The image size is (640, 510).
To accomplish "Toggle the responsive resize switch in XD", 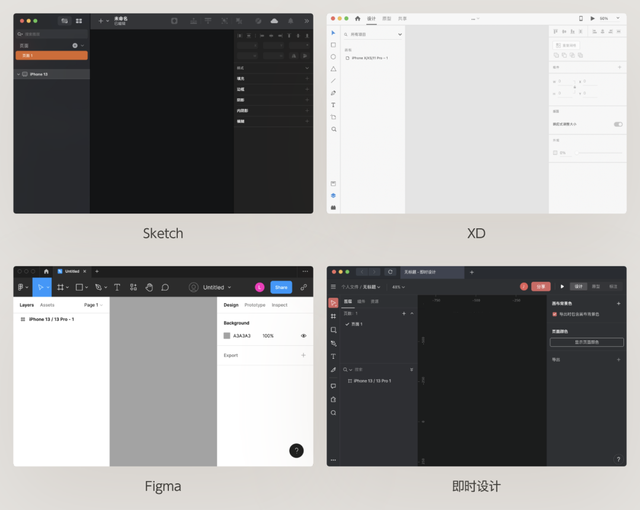I will tap(618, 124).
